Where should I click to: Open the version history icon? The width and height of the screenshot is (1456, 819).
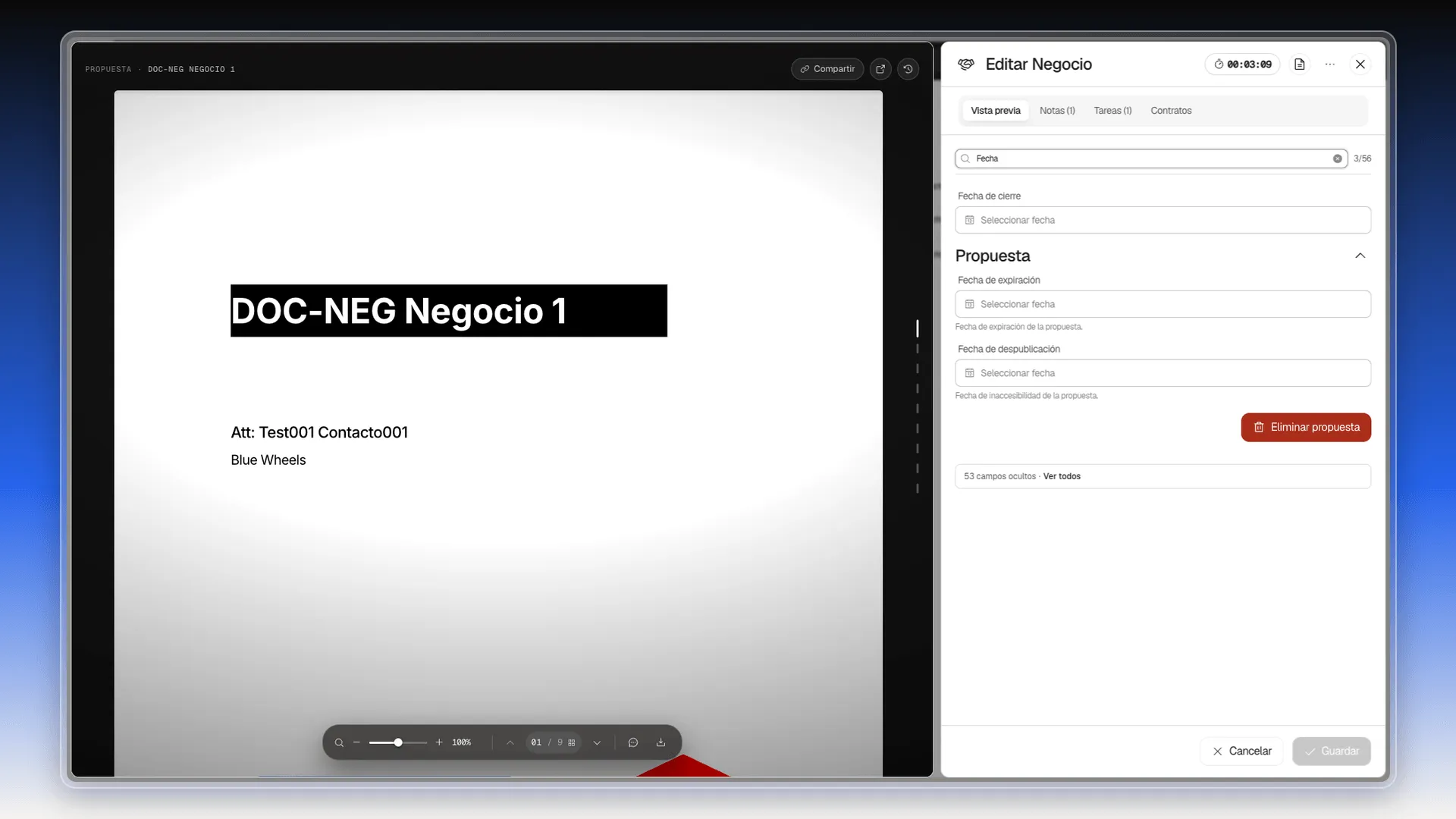908,69
